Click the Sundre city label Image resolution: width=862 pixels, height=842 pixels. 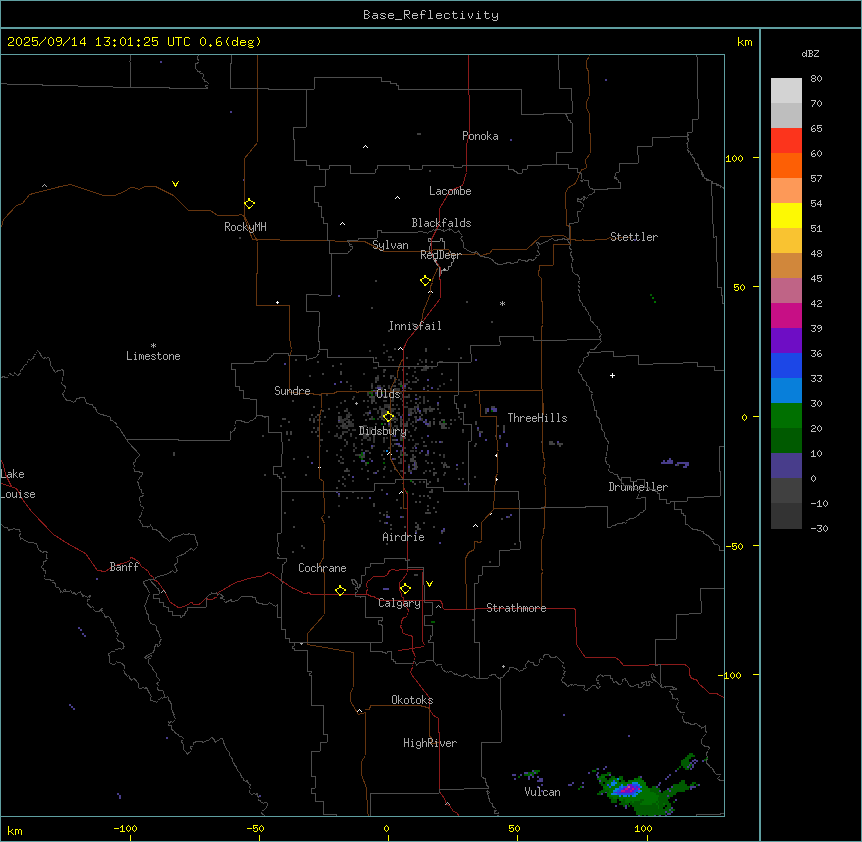pos(292,391)
